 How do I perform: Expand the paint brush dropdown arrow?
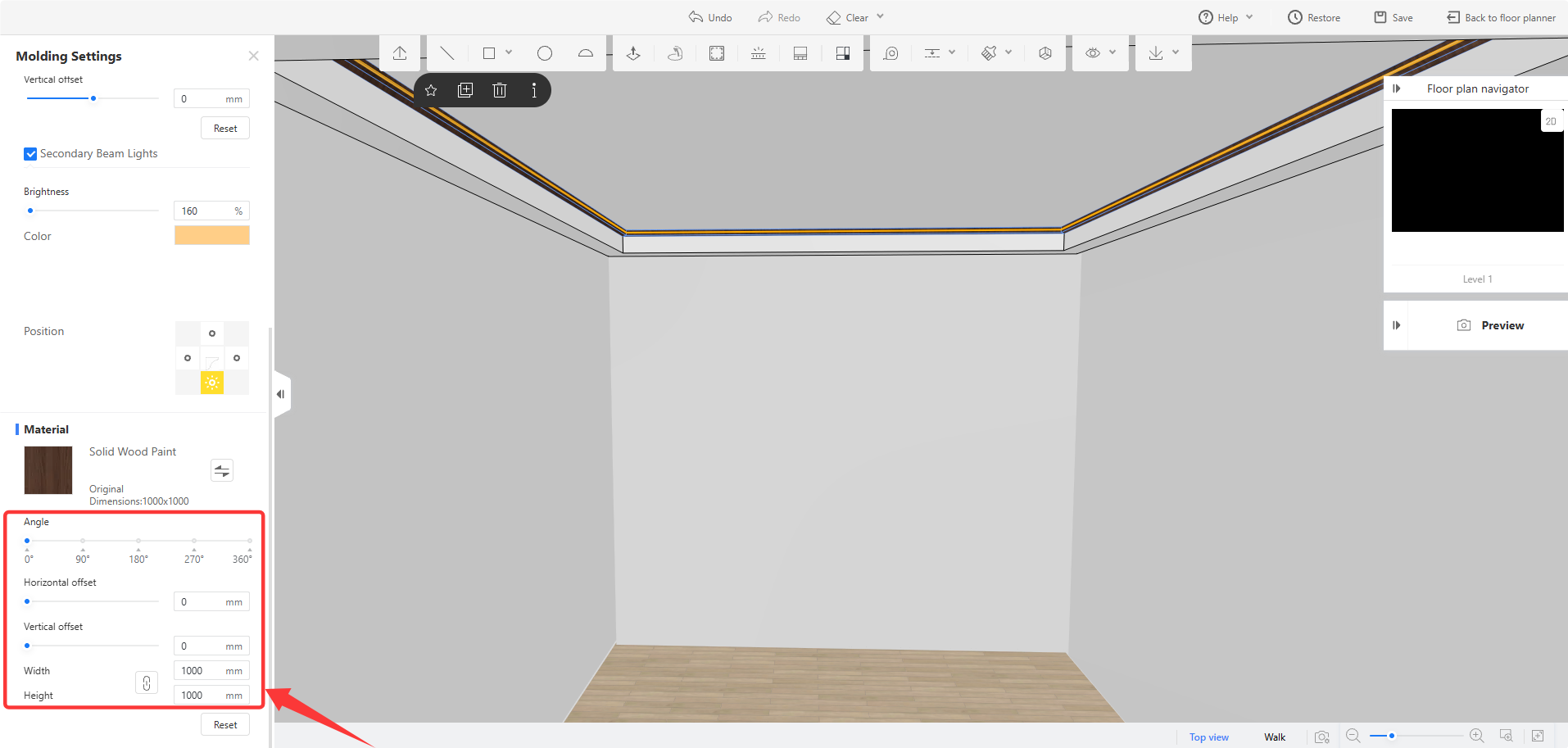[1008, 52]
